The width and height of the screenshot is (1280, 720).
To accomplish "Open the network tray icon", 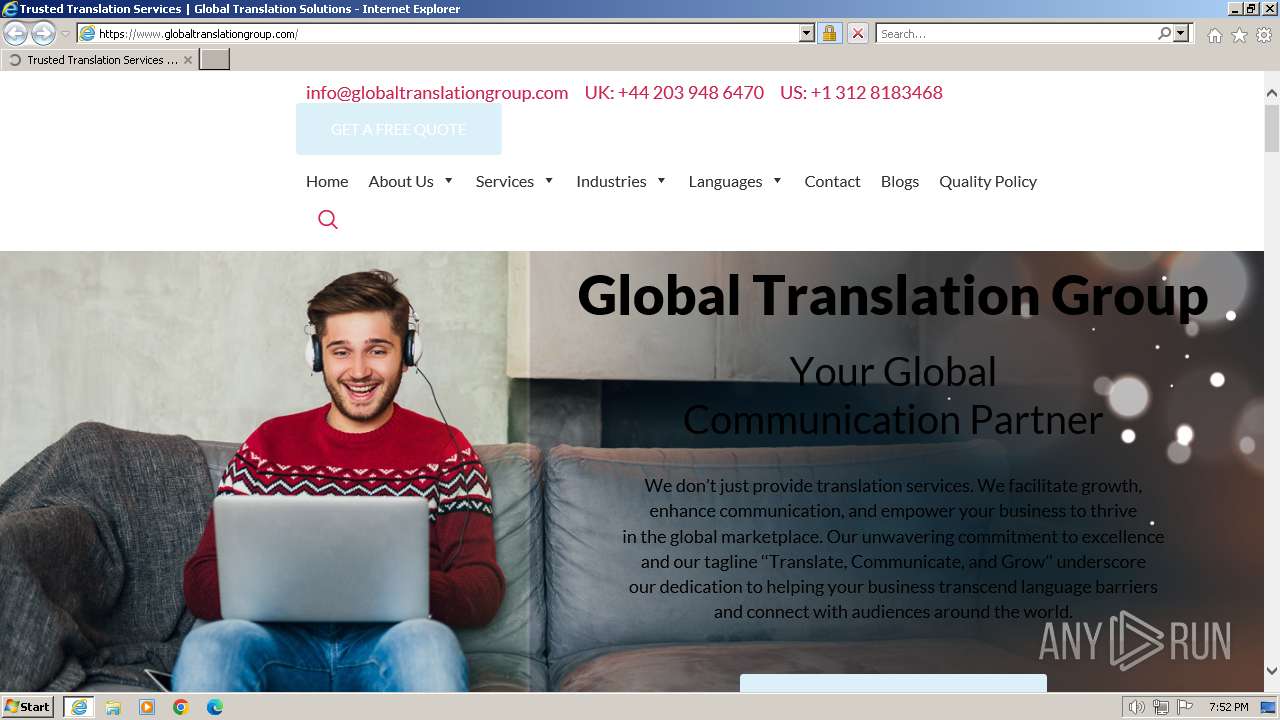I will [x=1161, y=707].
